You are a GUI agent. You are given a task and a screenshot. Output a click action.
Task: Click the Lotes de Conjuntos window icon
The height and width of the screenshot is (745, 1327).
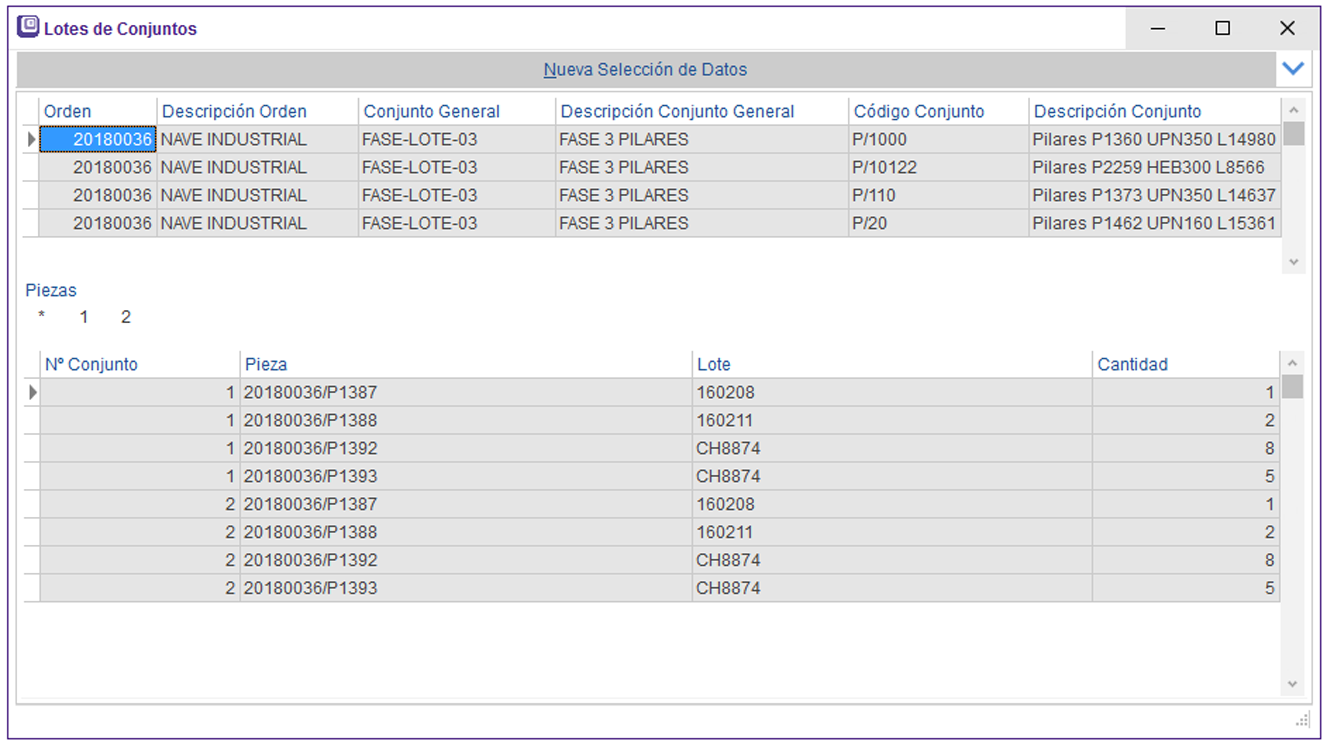click(x=29, y=27)
